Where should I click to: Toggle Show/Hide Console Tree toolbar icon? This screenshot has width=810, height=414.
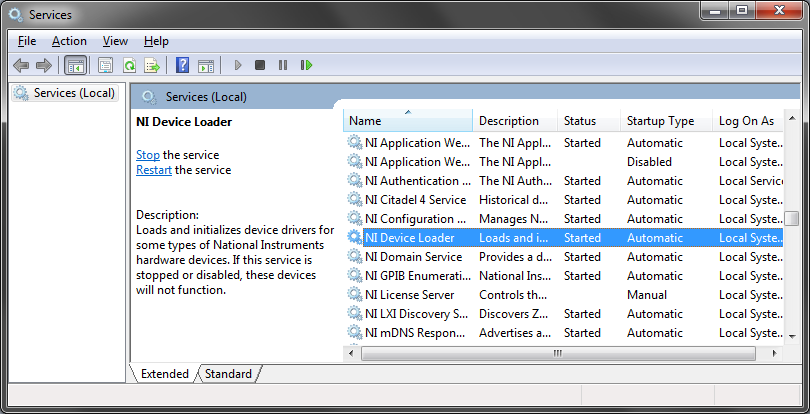tap(75, 65)
